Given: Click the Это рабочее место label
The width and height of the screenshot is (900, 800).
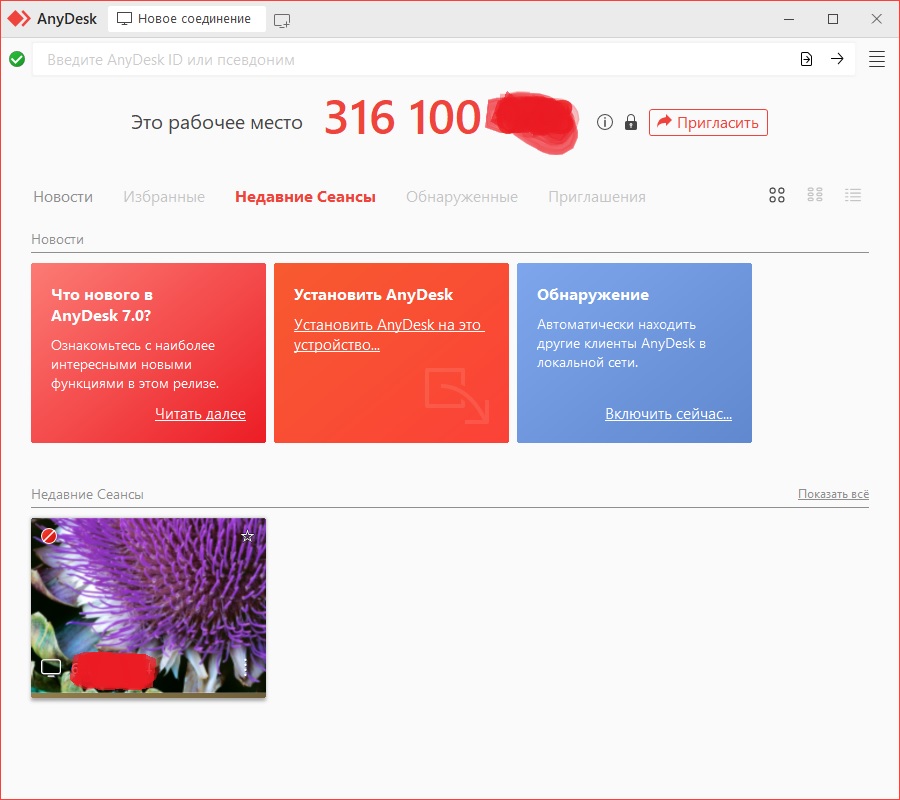Looking at the screenshot, I should click(216, 122).
